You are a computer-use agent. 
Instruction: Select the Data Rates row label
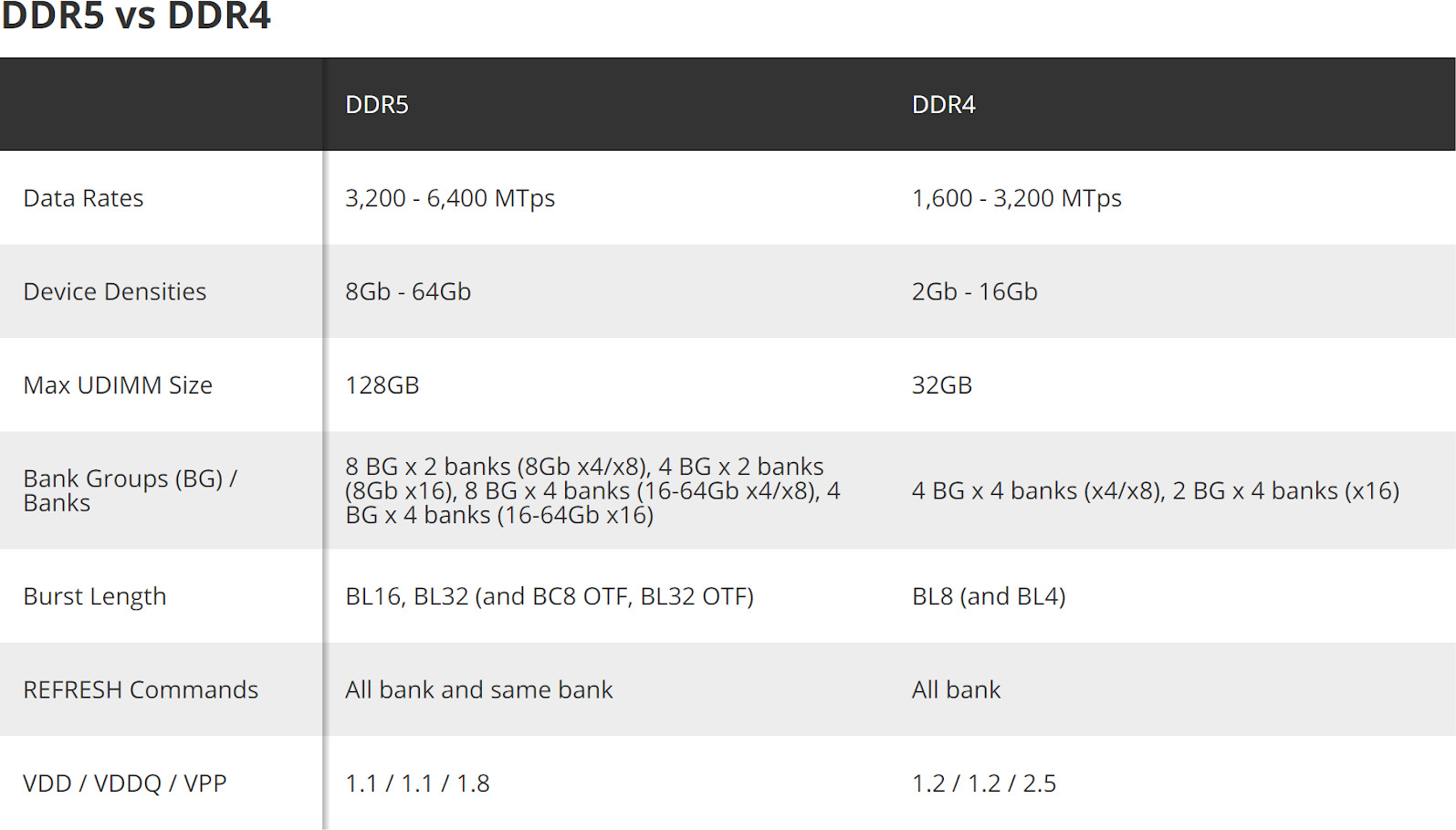pos(83,198)
